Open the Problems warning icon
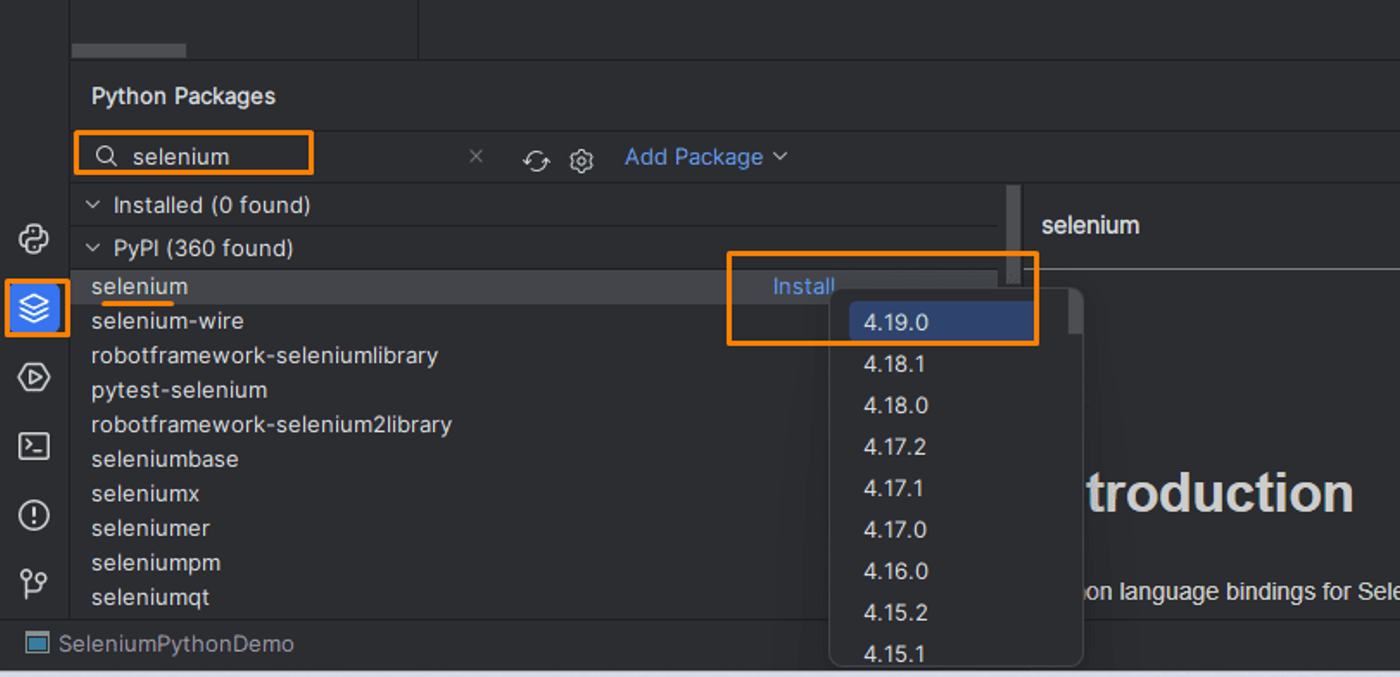 [x=34, y=515]
